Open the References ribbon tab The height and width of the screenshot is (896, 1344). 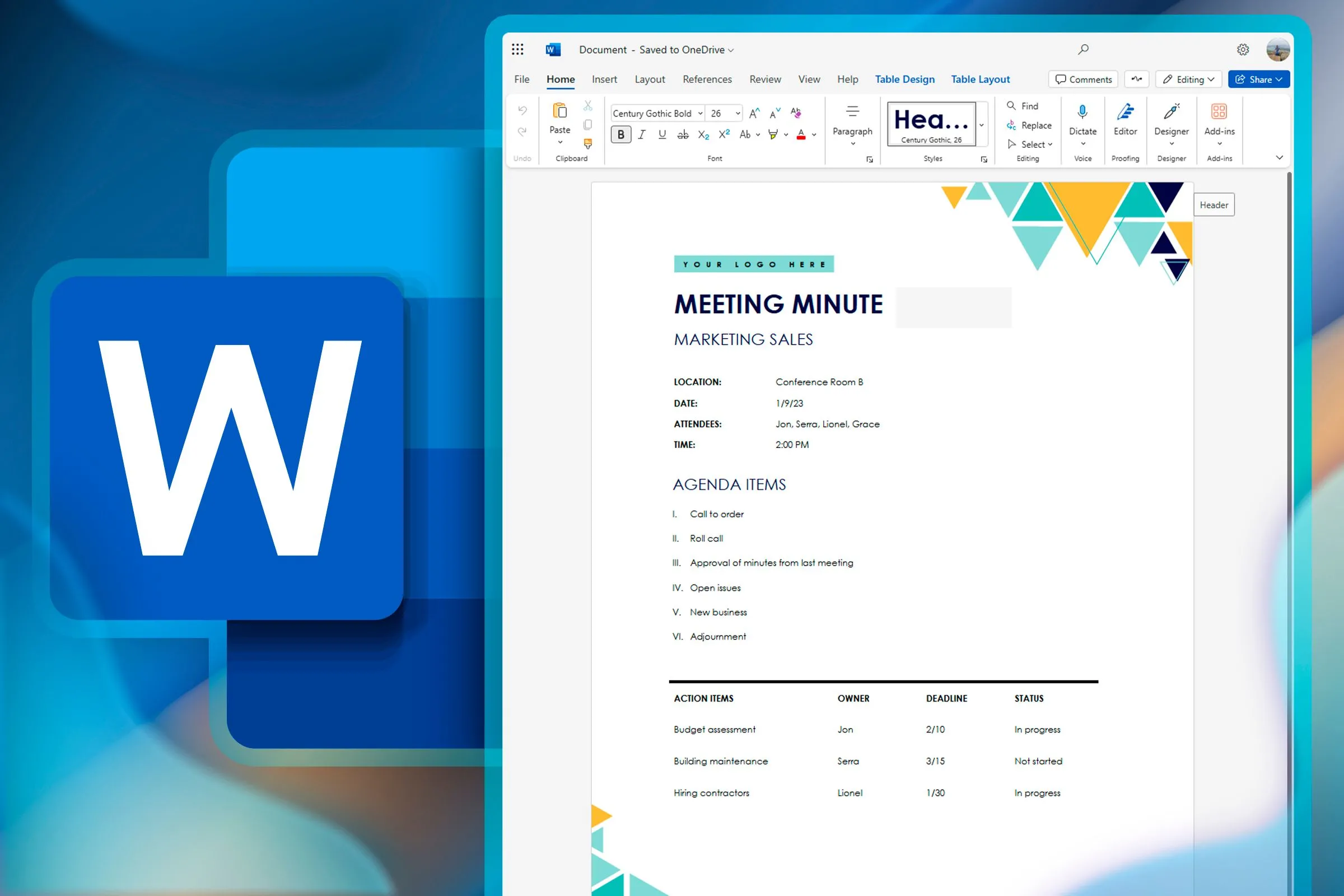707,79
